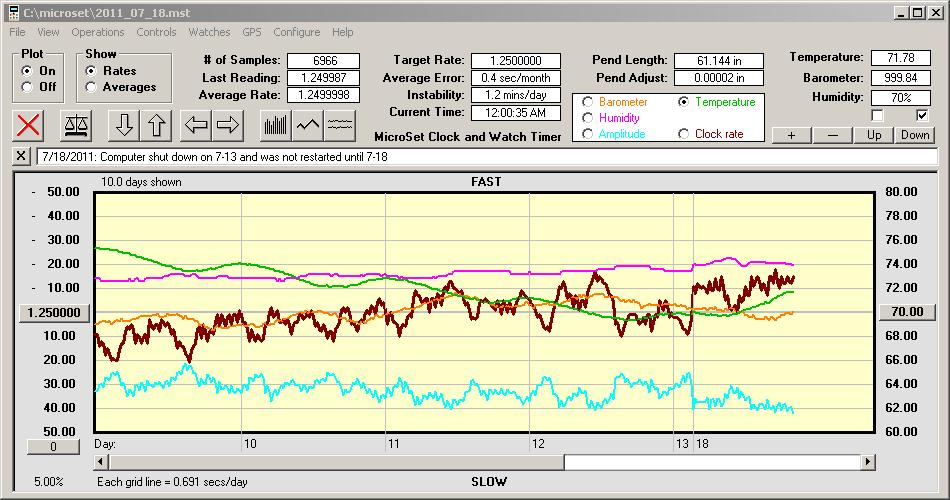Click the # of Samples field
Viewport: 950px width, 500px height.
tap(324, 61)
